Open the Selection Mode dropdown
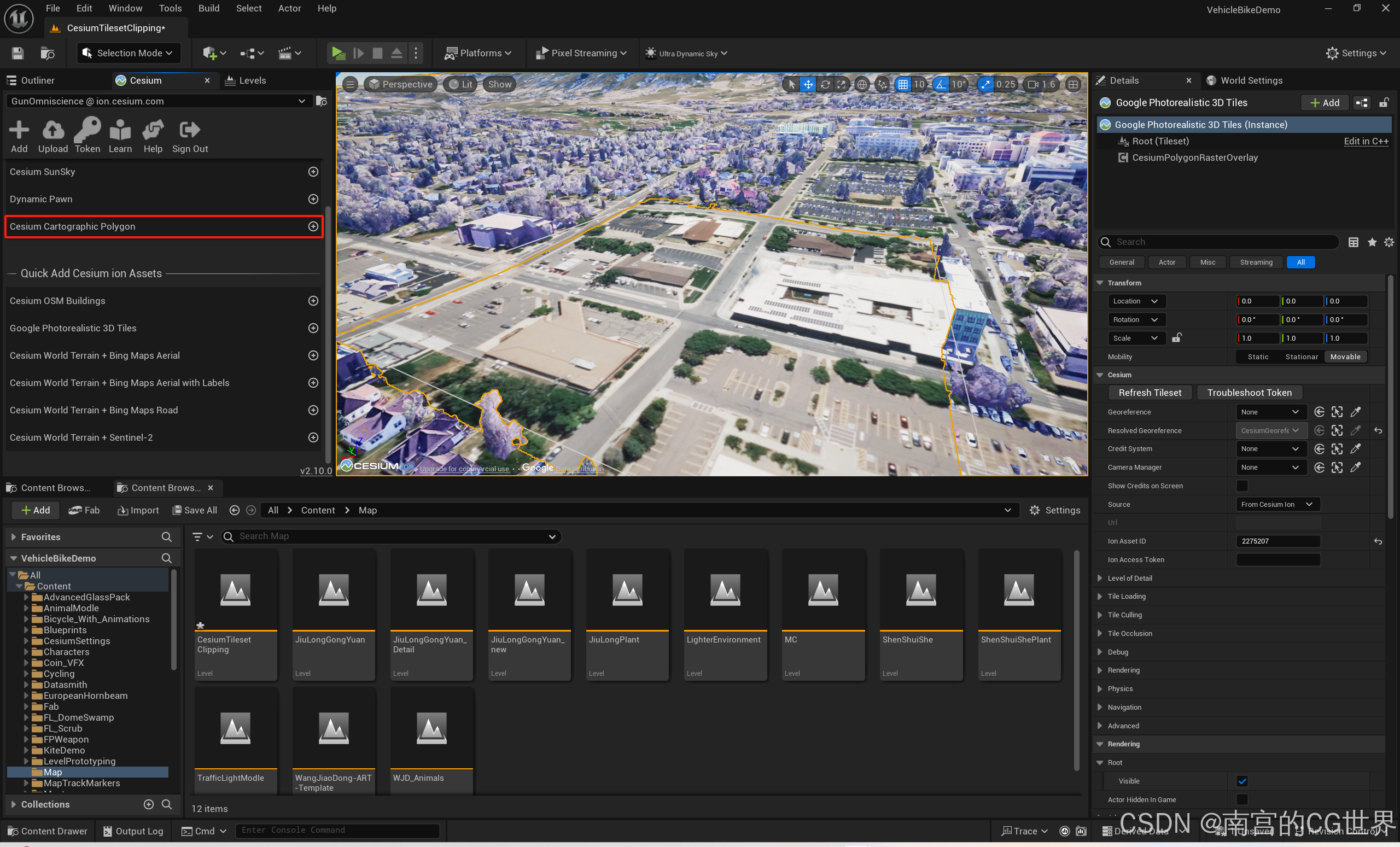The width and height of the screenshot is (1400, 847). [x=129, y=53]
